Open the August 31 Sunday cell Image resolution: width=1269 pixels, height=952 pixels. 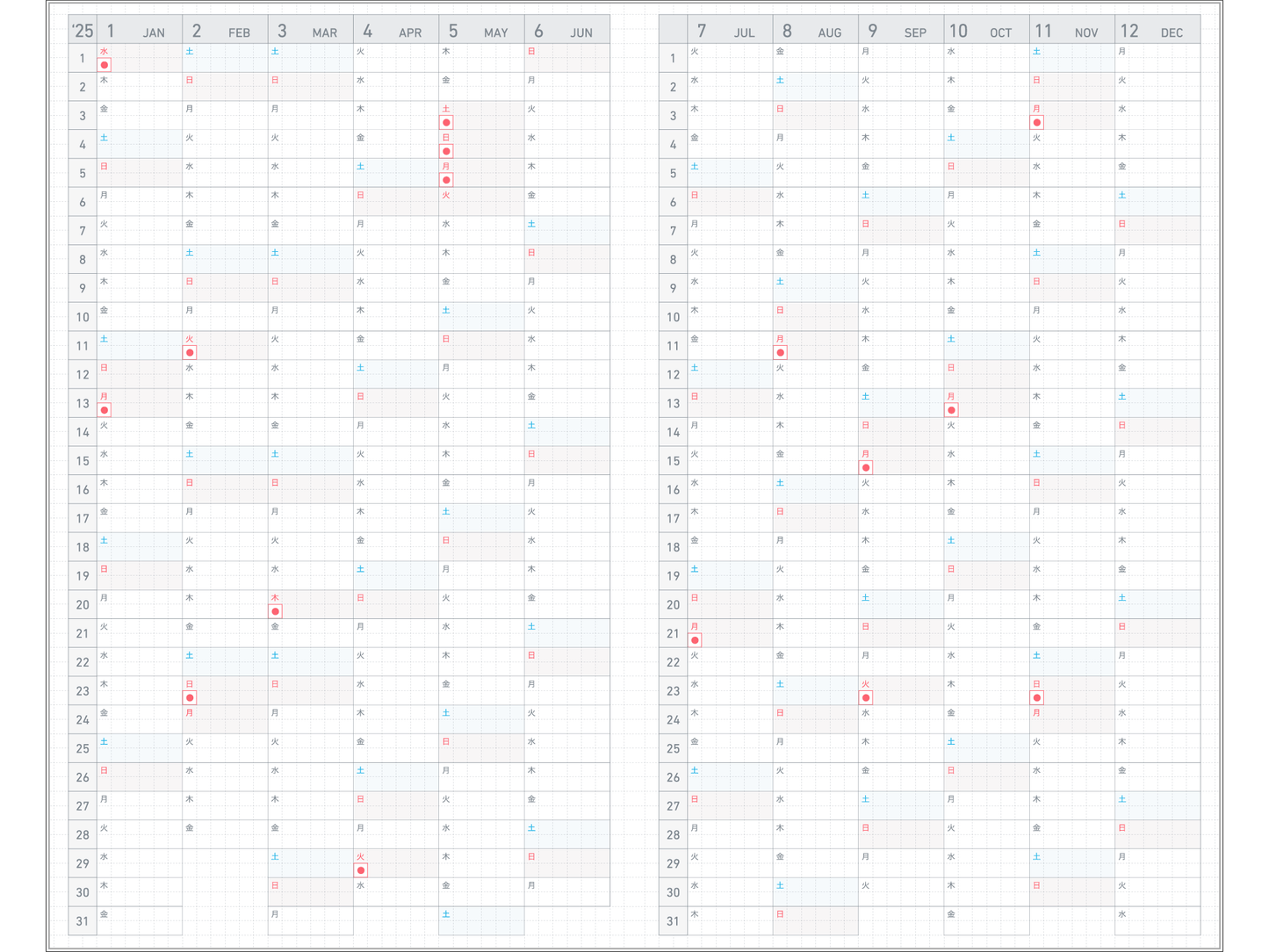[x=816, y=920]
